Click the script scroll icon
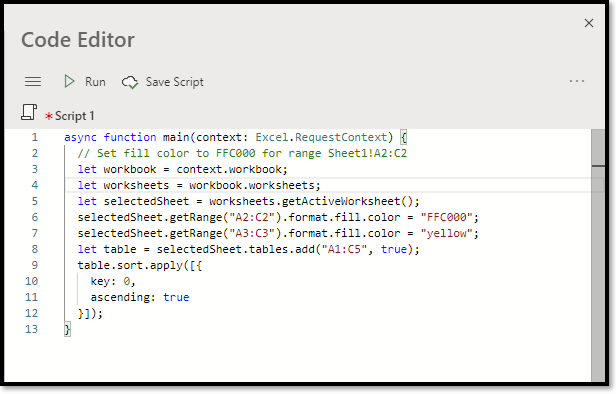 29,112
